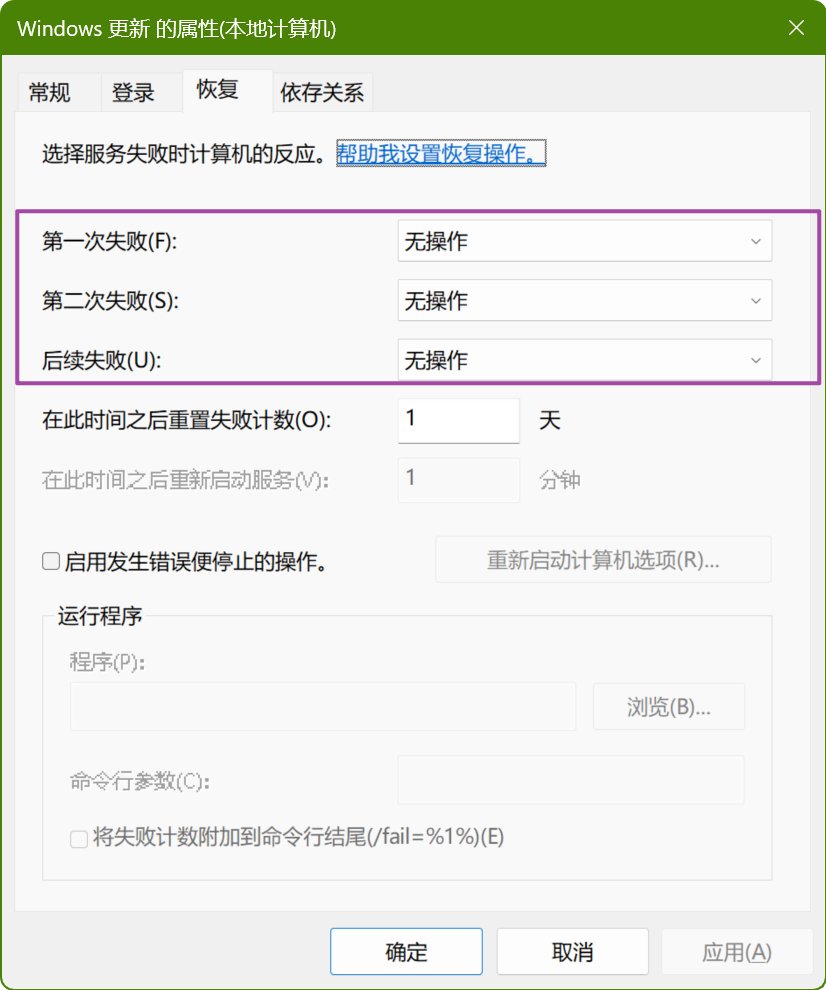Open the 依存关系 tab
The image size is (826, 990).
(x=322, y=93)
